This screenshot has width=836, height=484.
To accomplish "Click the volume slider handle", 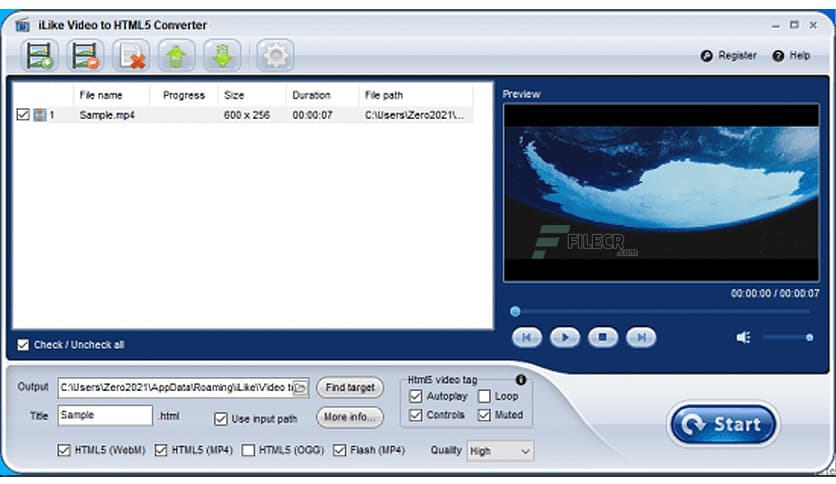I will click(809, 337).
